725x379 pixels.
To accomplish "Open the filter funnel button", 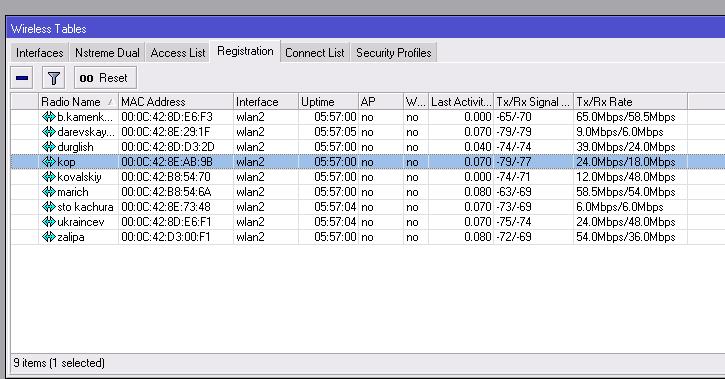I will click(54, 78).
